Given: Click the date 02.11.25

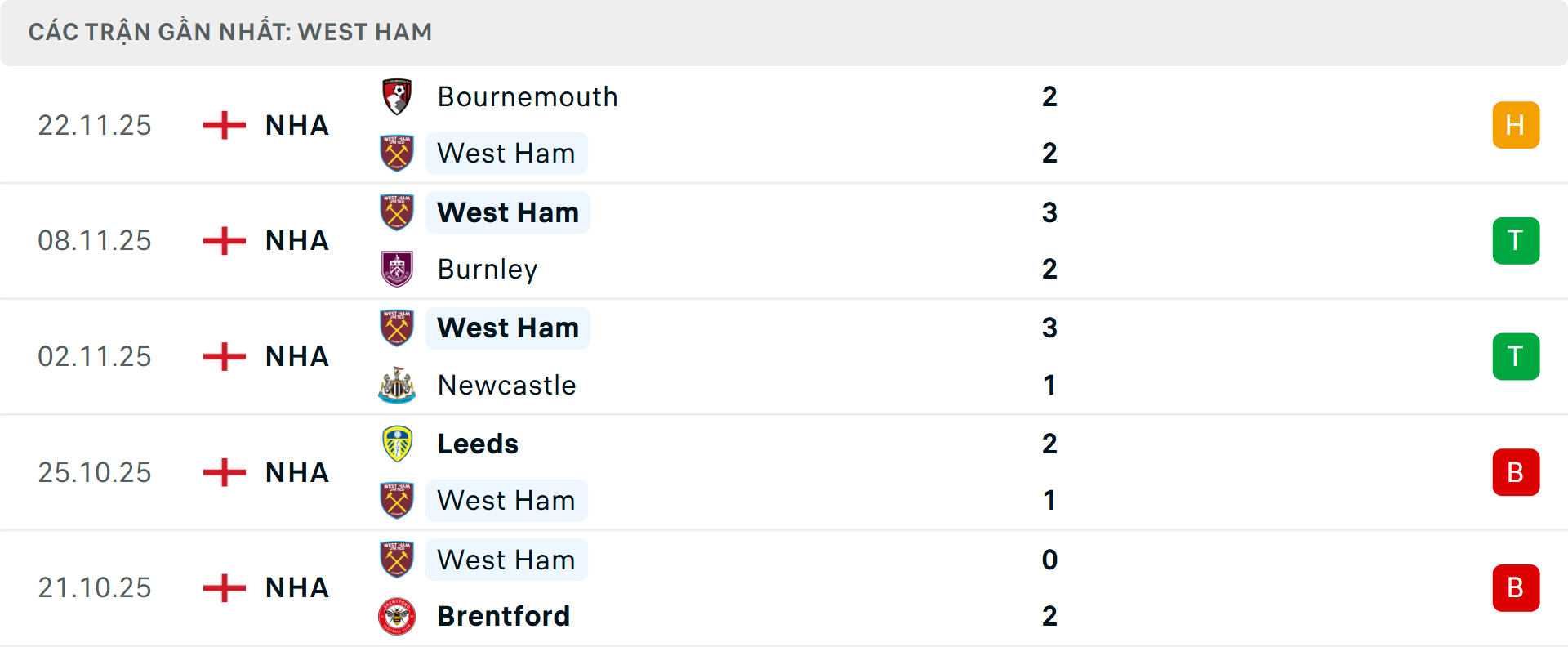Looking at the screenshot, I should 95,356.
